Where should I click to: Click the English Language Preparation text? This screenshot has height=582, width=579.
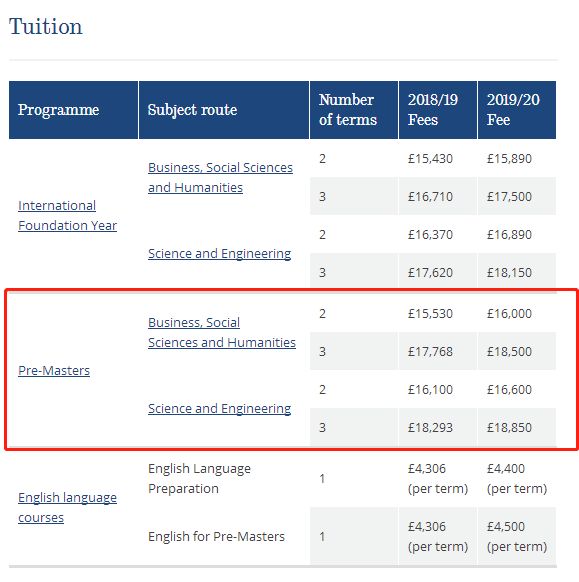[199, 478]
